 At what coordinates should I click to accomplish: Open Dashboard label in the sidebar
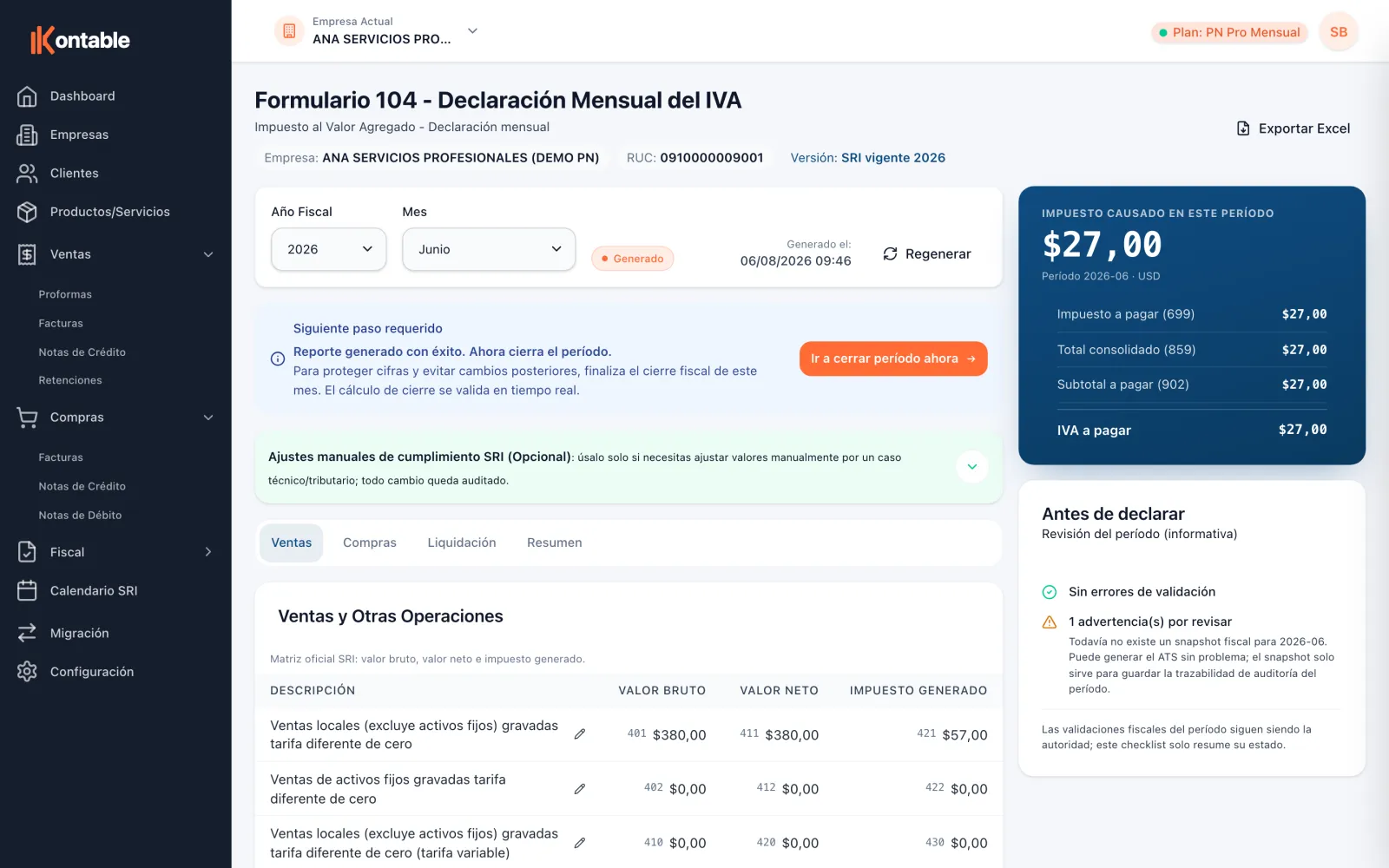[x=82, y=96]
